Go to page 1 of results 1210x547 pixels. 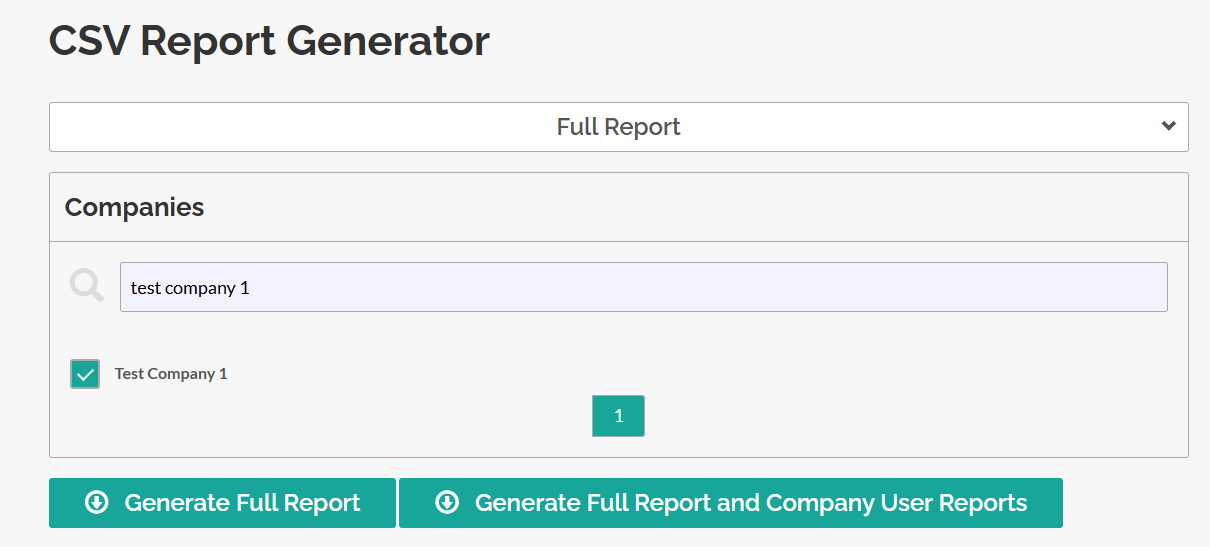pos(618,416)
